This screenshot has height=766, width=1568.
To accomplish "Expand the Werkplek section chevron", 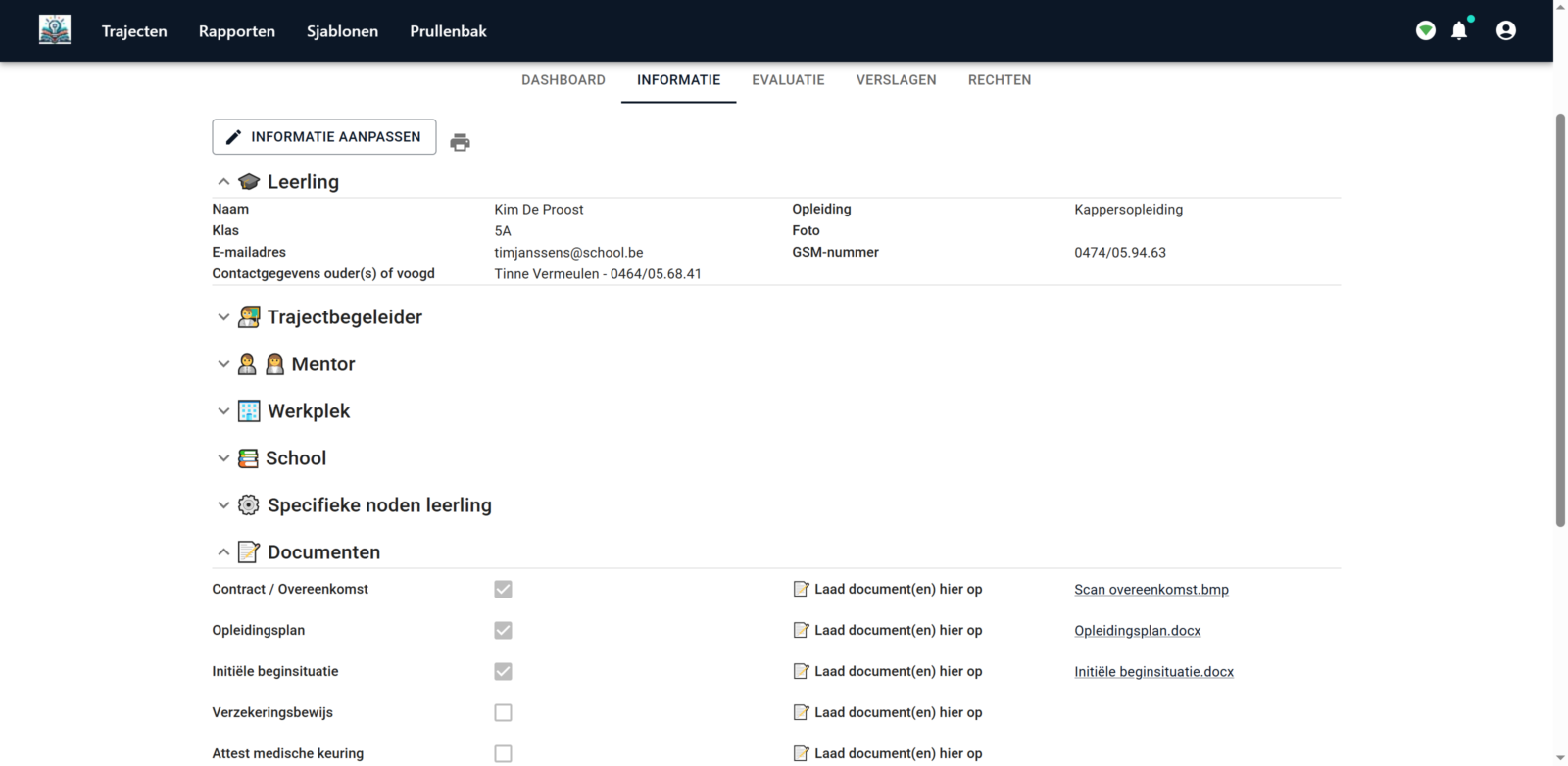I will [x=223, y=411].
